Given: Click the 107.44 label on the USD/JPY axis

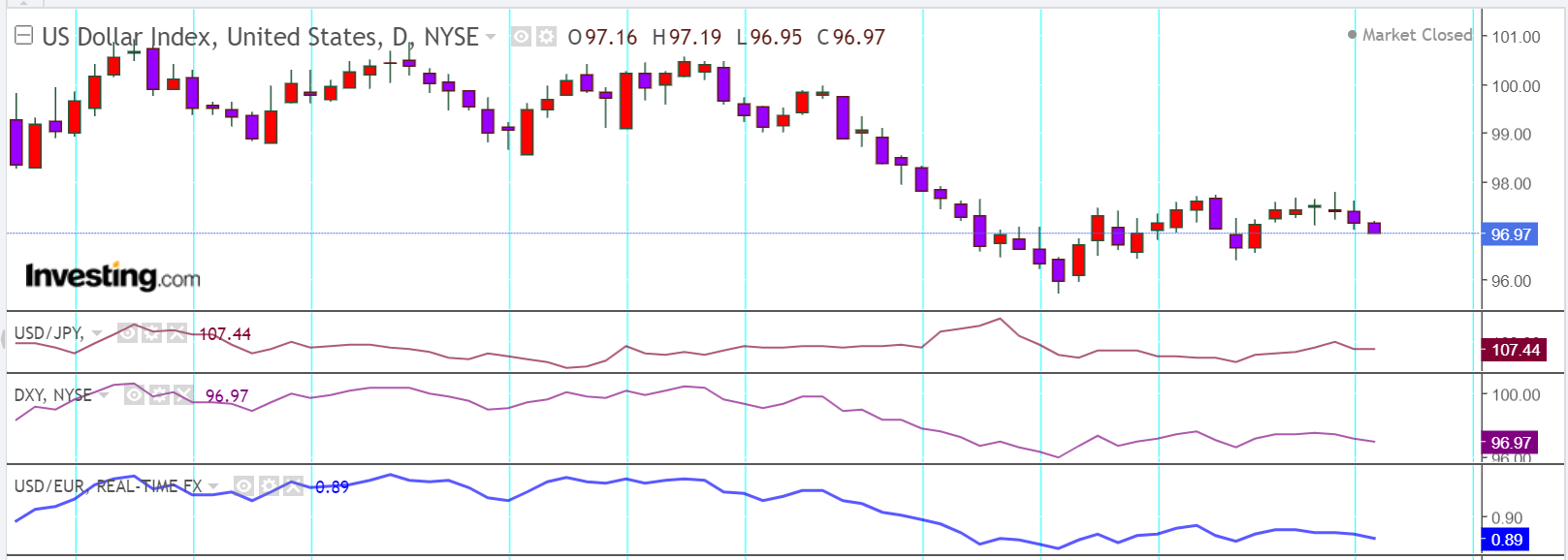Looking at the screenshot, I should pos(1515,350).
